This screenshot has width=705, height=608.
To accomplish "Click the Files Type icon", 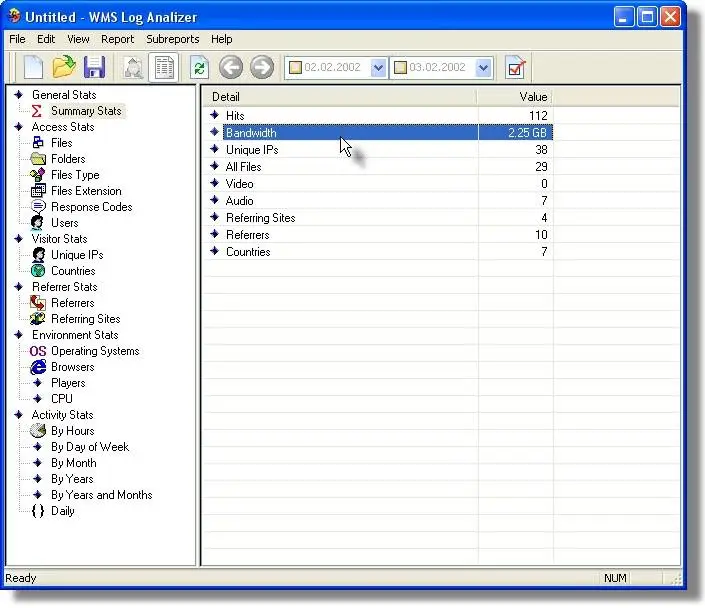I will click(38, 175).
